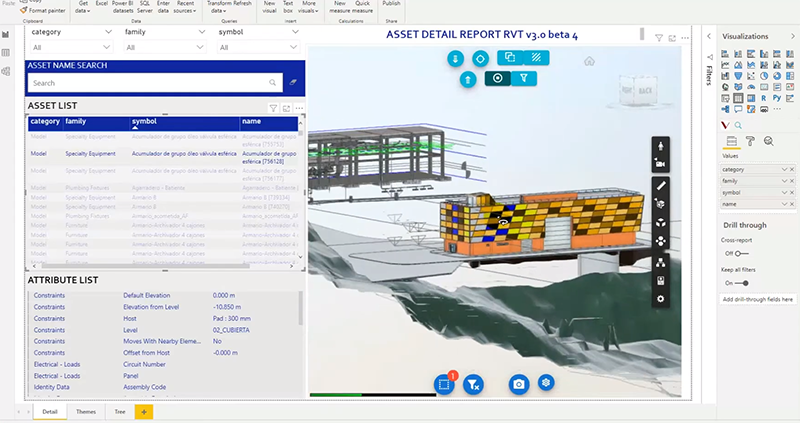Toggle Keep all filters switch

(741, 283)
